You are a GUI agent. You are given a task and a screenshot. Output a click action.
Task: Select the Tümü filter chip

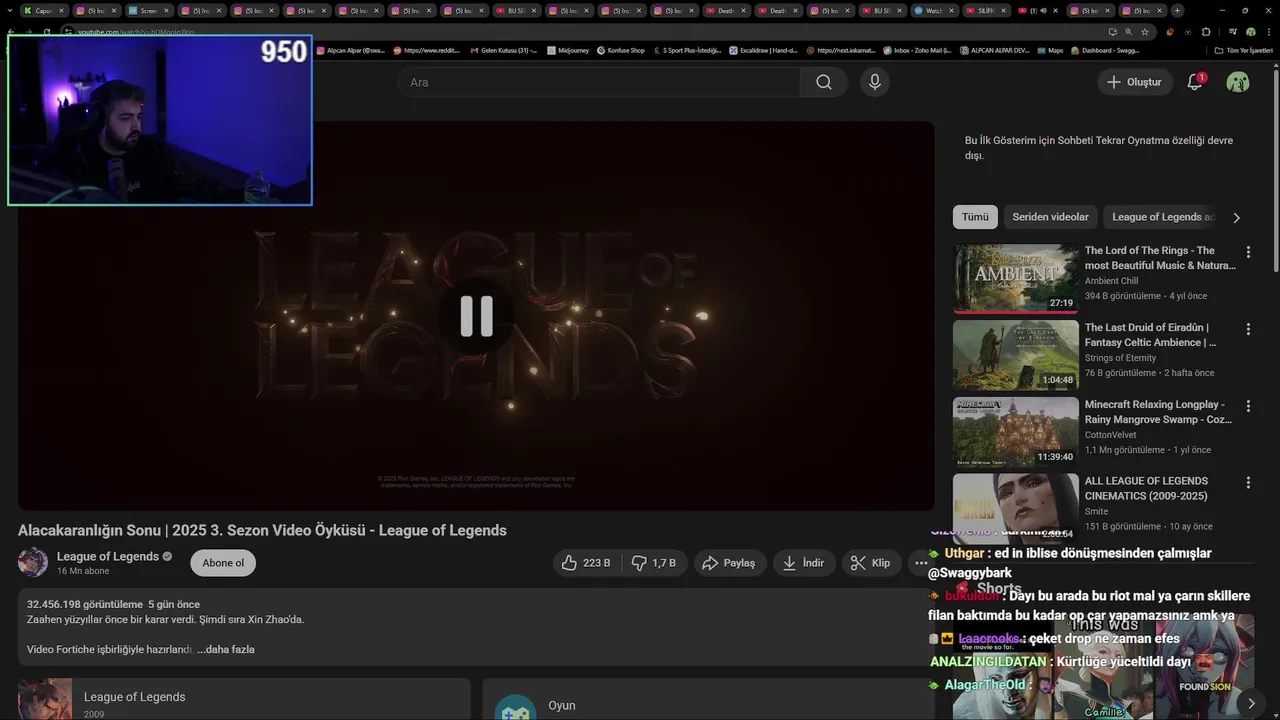click(x=975, y=217)
